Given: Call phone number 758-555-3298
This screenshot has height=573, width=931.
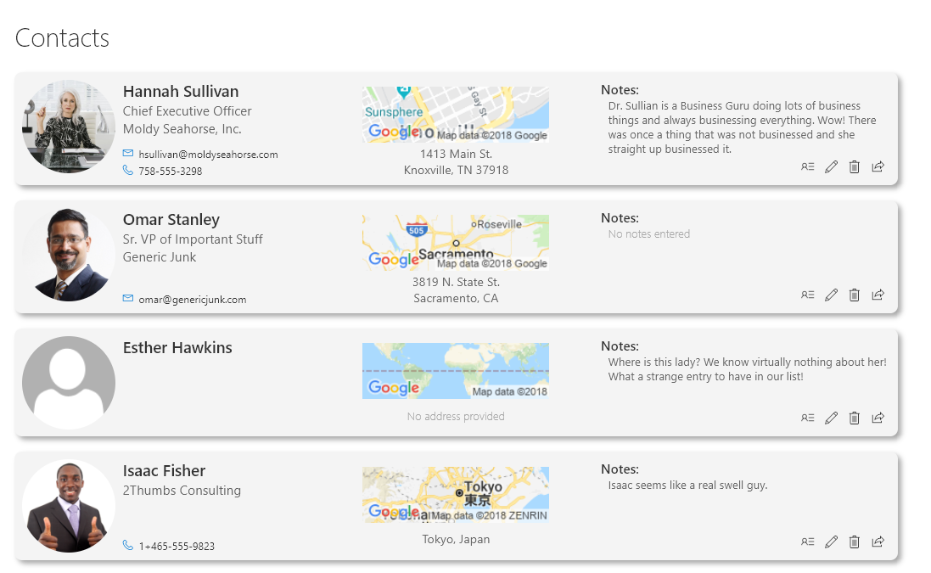Looking at the screenshot, I should (170, 171).
